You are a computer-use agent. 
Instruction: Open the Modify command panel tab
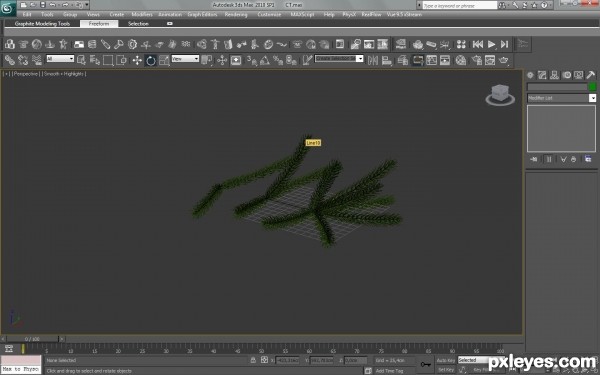542,75
